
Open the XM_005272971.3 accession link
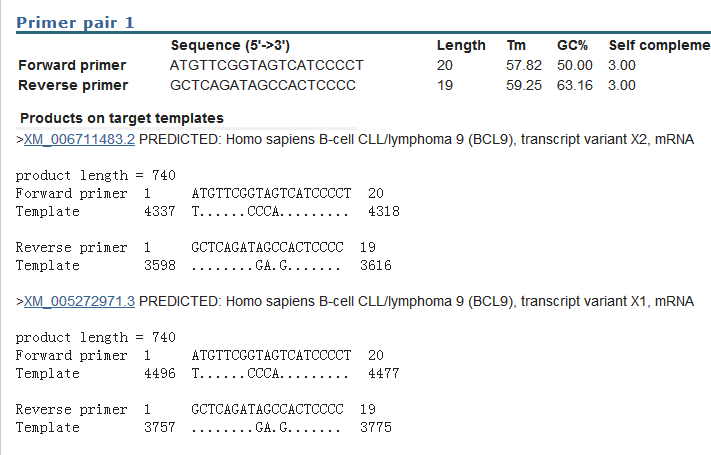tap(79, 301)
